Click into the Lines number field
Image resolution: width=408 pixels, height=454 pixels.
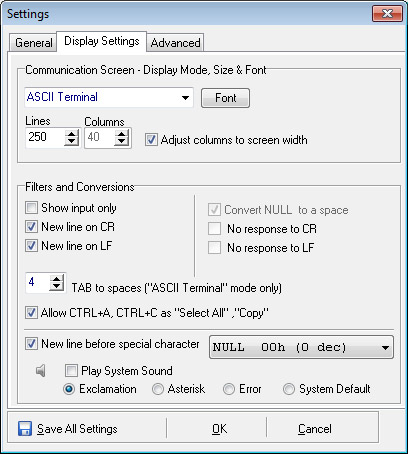(x=45, y=137)
